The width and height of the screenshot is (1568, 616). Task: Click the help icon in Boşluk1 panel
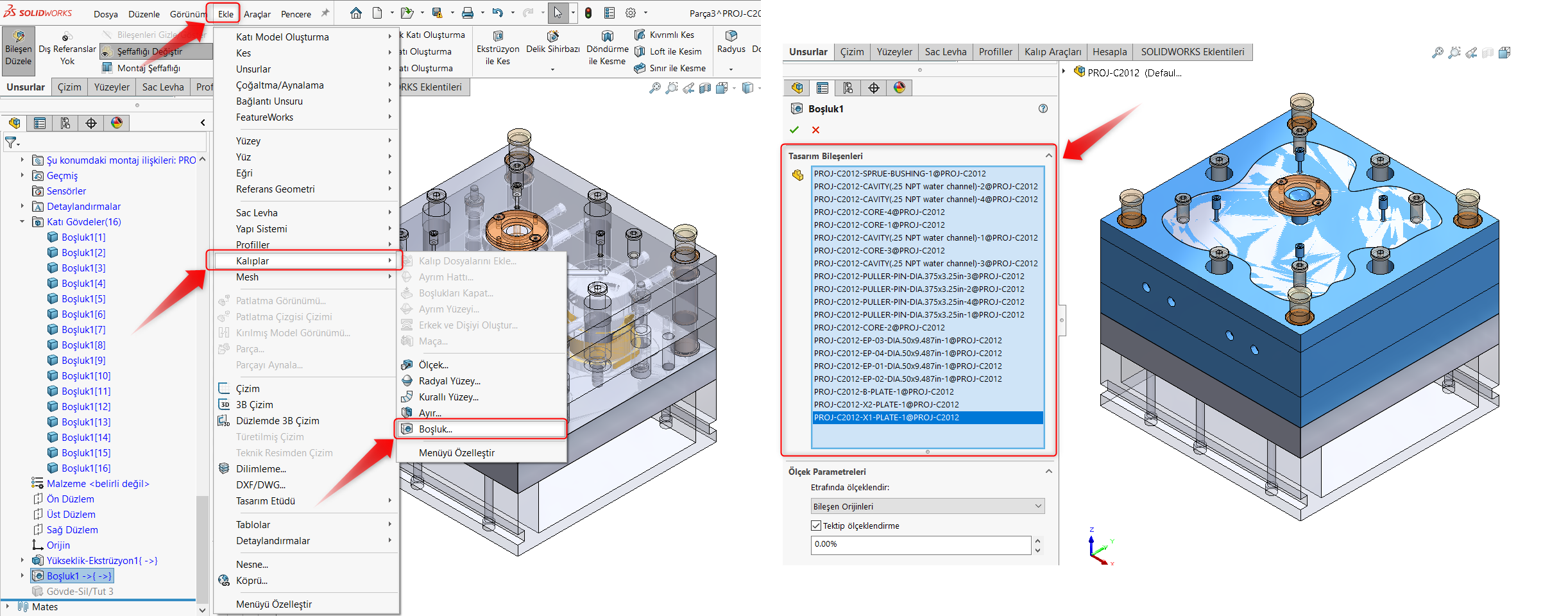click(1043, 108)
